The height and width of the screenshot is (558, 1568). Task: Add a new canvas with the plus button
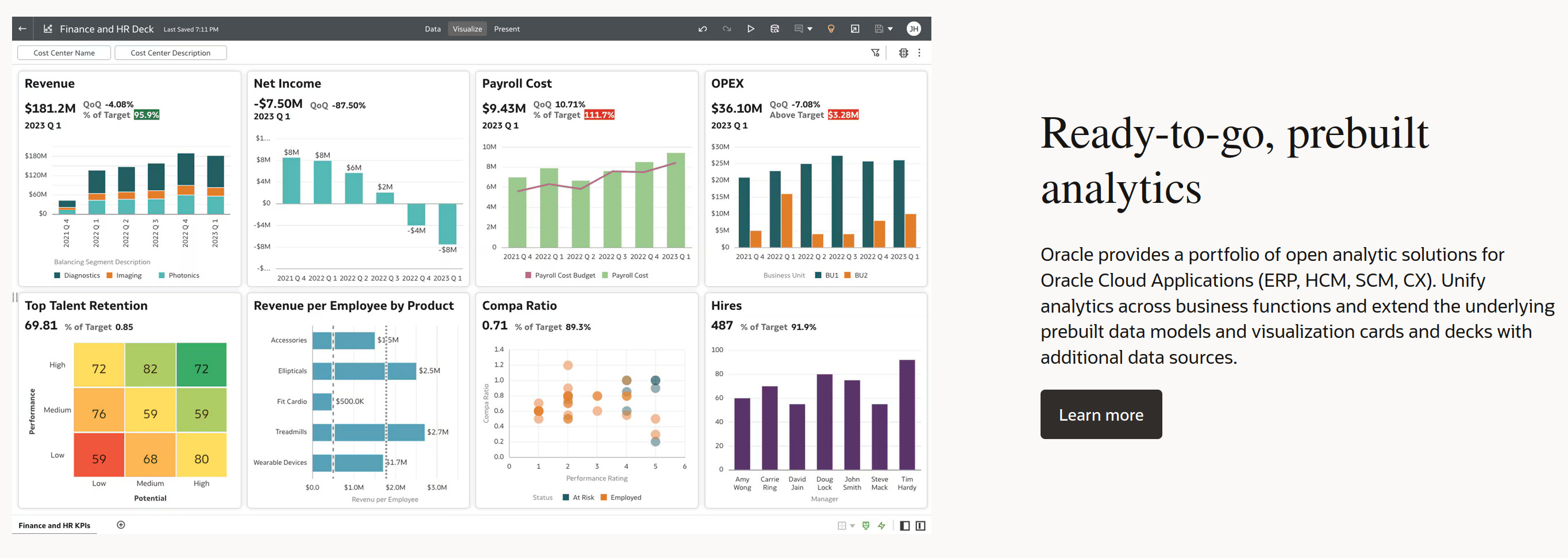pos(121,524)
